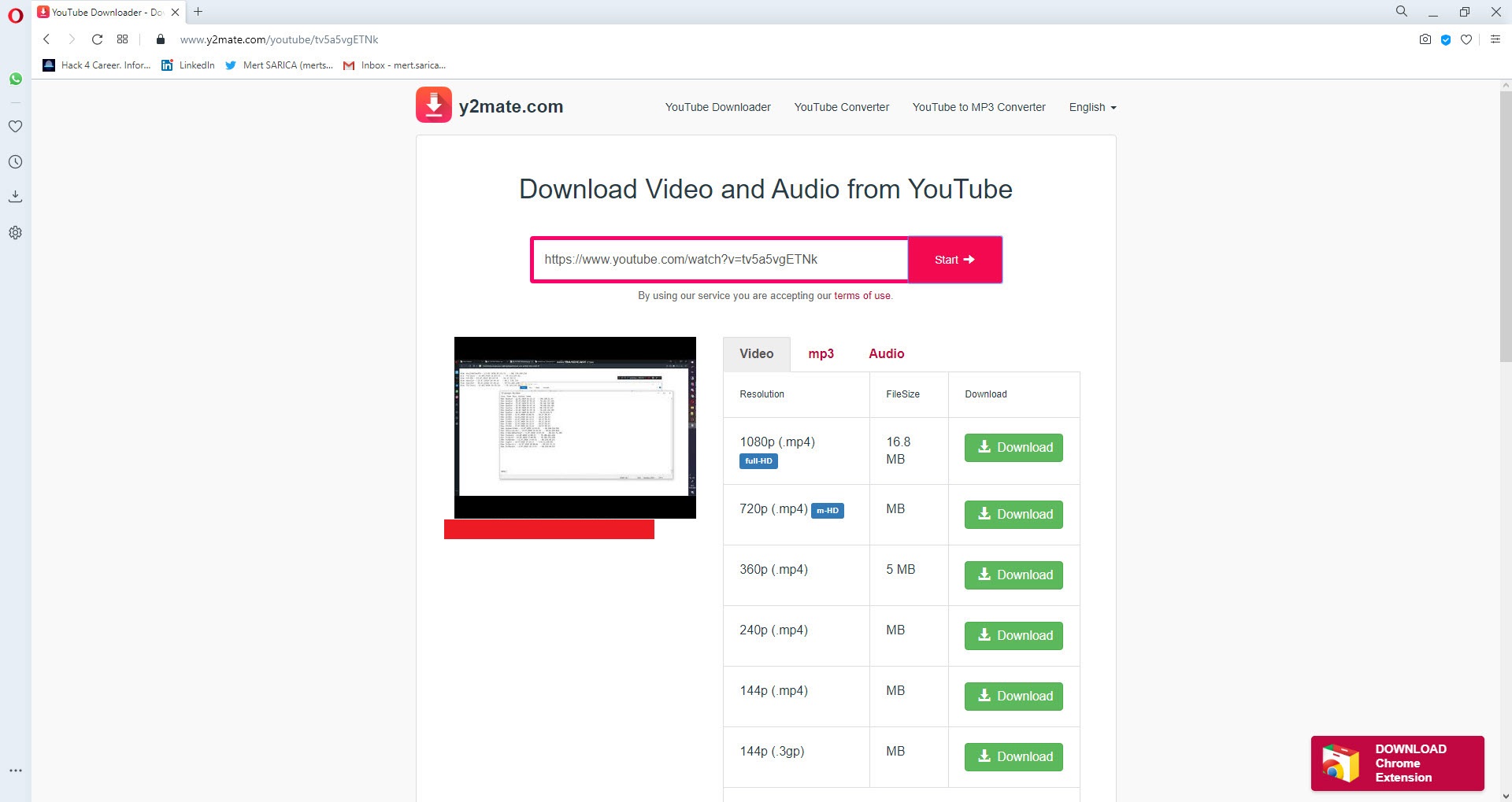Download the 360p mp4 video
This screenshot has width=1512, height=802.
[1014, 575]
